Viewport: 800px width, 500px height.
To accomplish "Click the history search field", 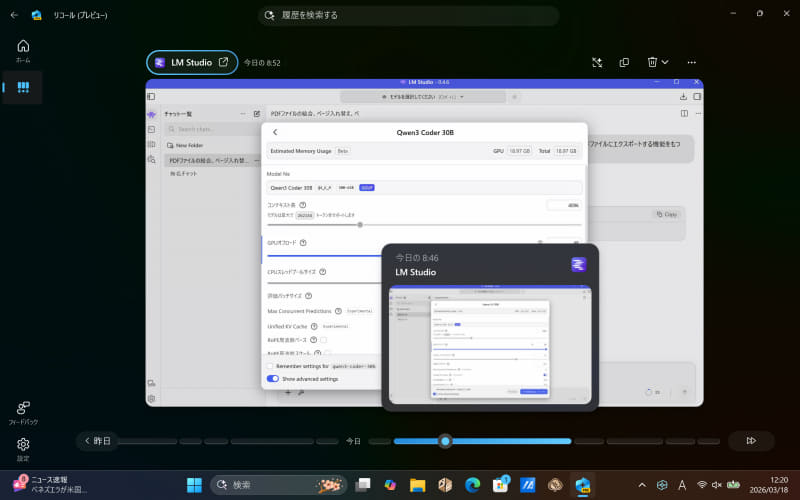I will point(408,15).
